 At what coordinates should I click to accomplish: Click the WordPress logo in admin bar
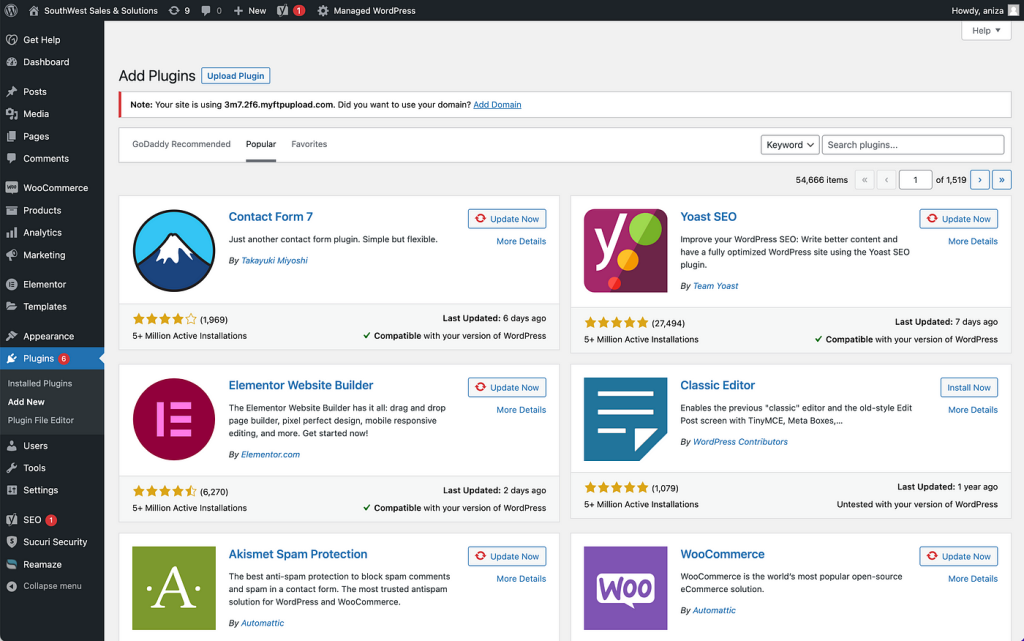click(x=12, y=11)
